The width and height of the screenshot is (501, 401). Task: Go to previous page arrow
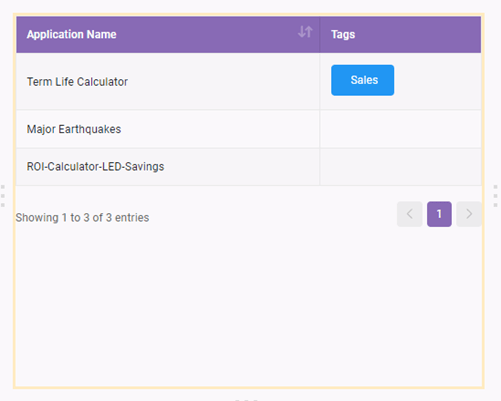click(x=410, y=214)
